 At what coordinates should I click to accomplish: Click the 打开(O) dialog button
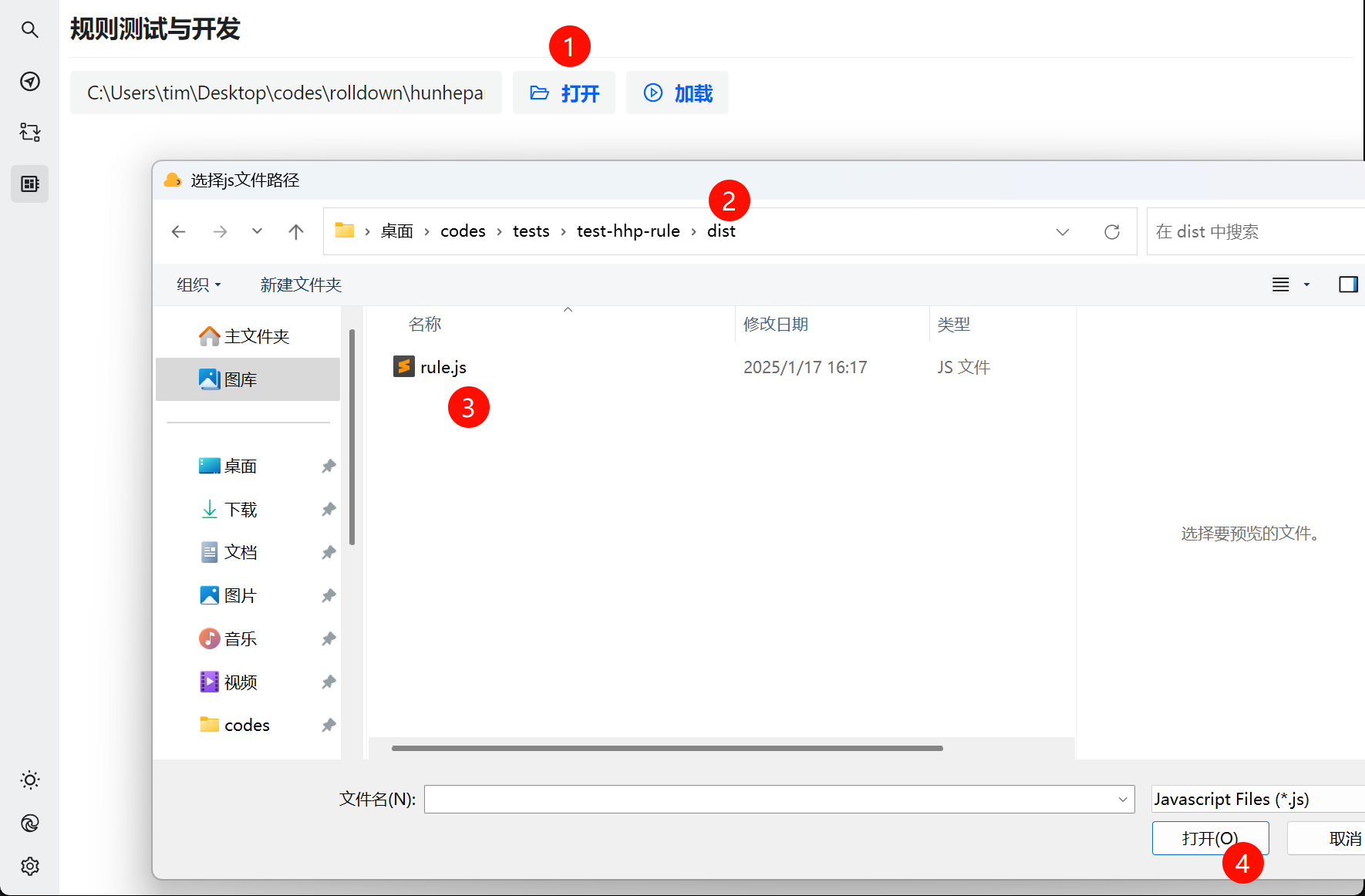tap(1210, 838)
